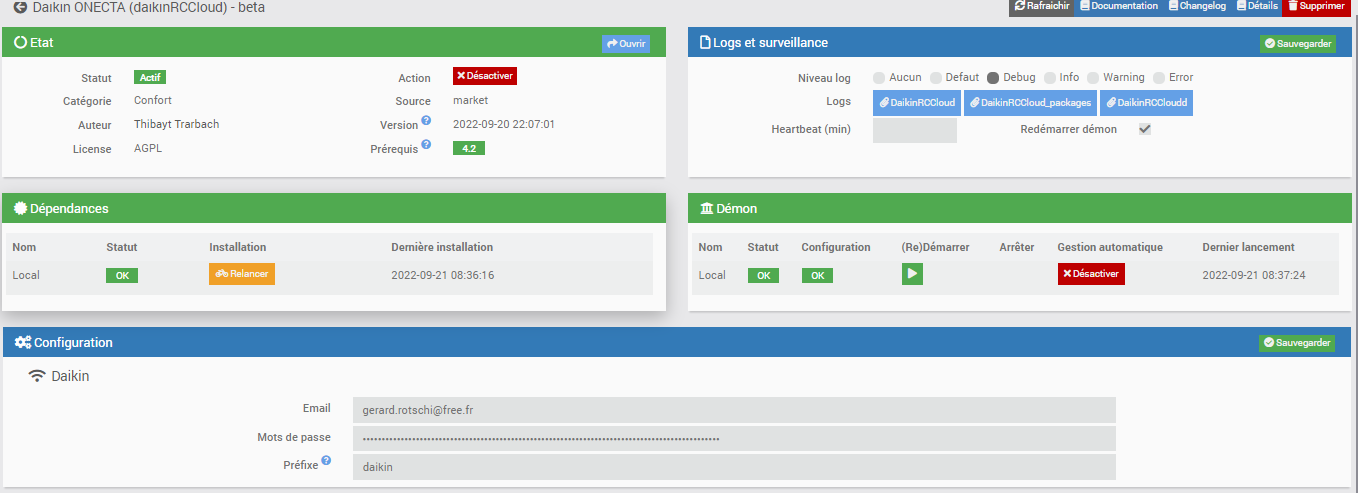Click the Version help question icon

pyautogui.click(x=426, y=121)
